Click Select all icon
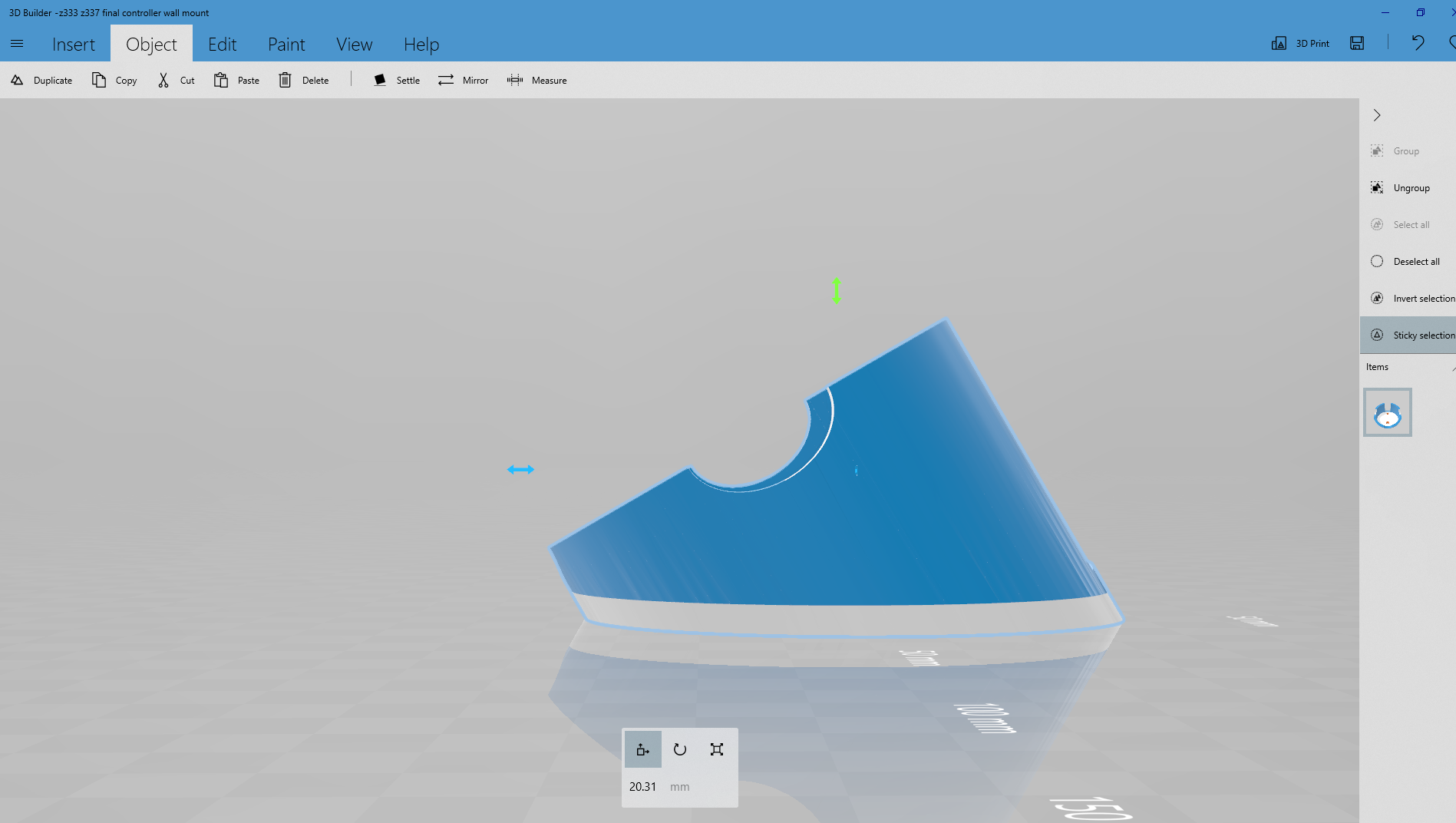Screen dimensions: 1456x823 point(1377,224)
